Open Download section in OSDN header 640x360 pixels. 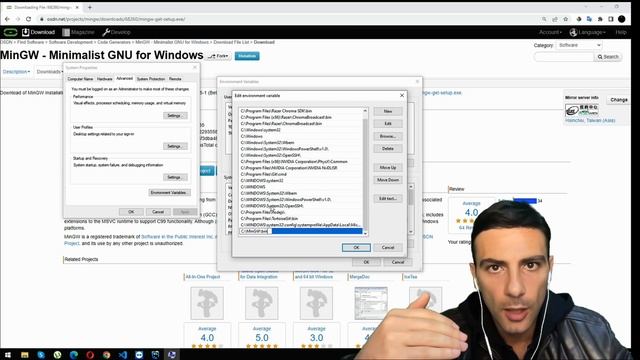pos(38,32)
